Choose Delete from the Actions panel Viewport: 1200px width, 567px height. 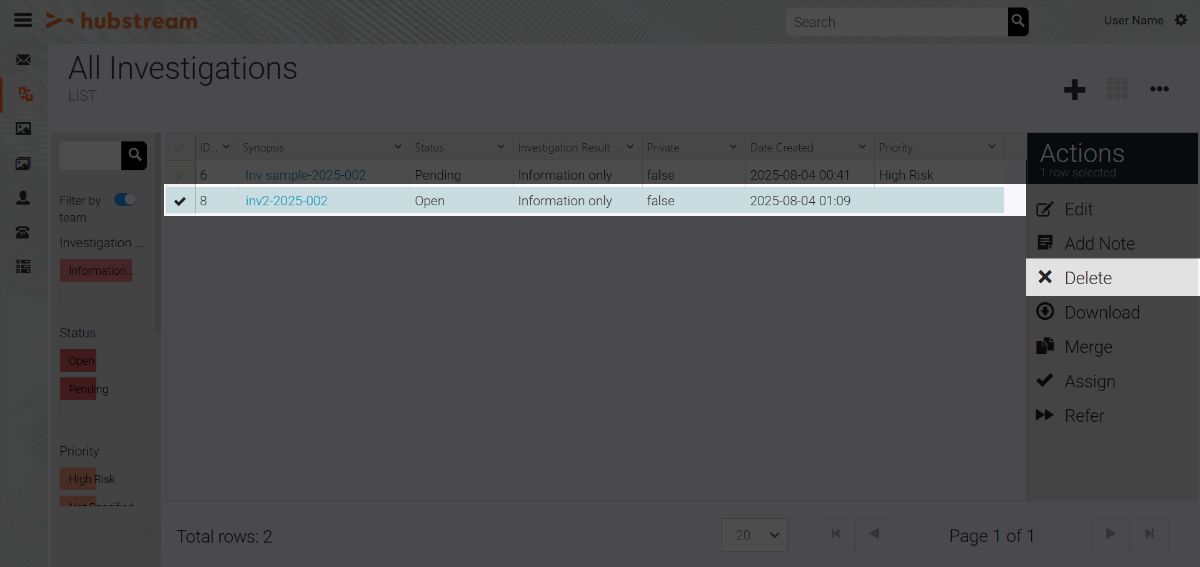pos(1087,278)
